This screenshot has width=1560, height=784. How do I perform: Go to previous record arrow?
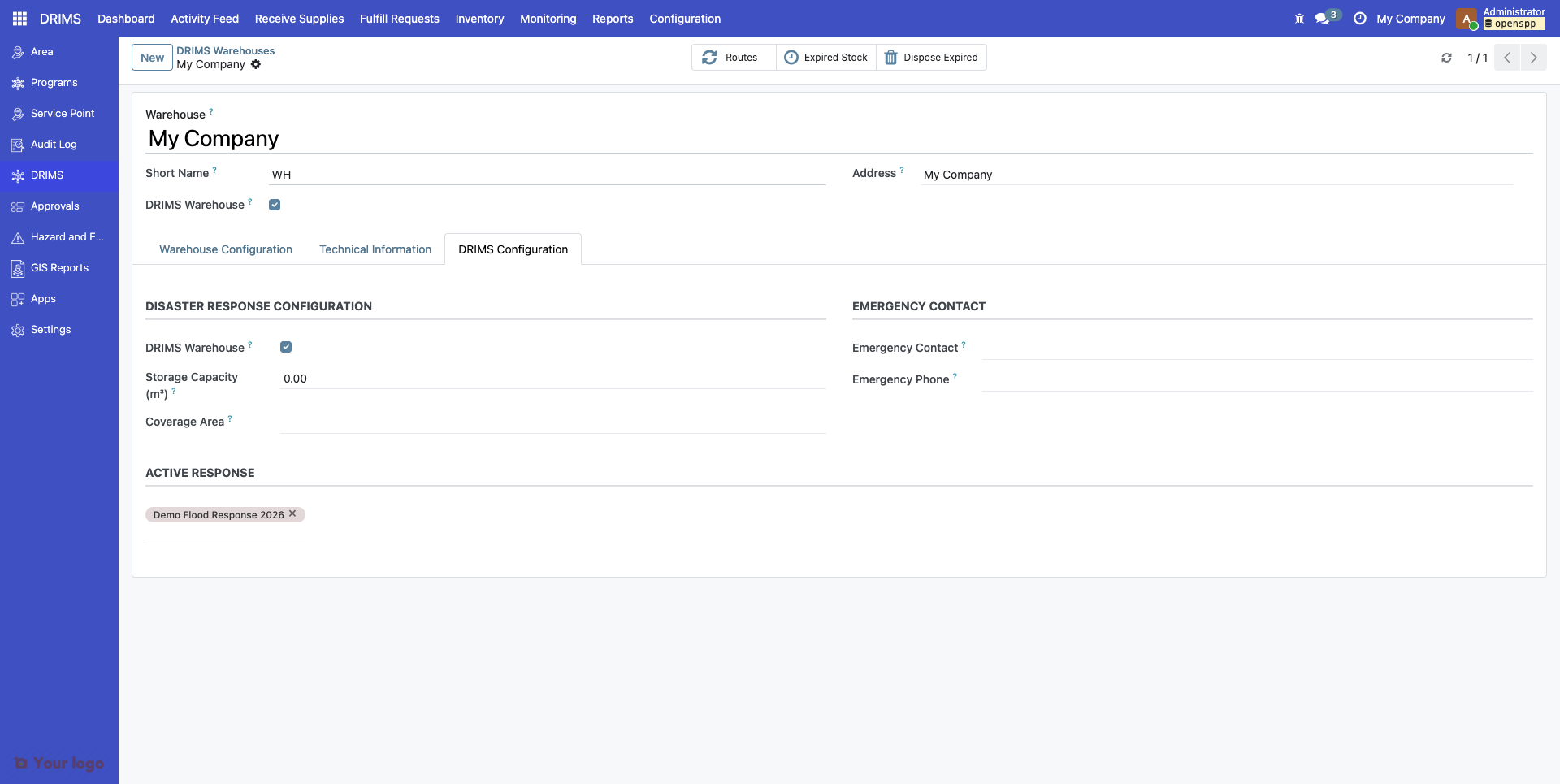[1507, 58]
